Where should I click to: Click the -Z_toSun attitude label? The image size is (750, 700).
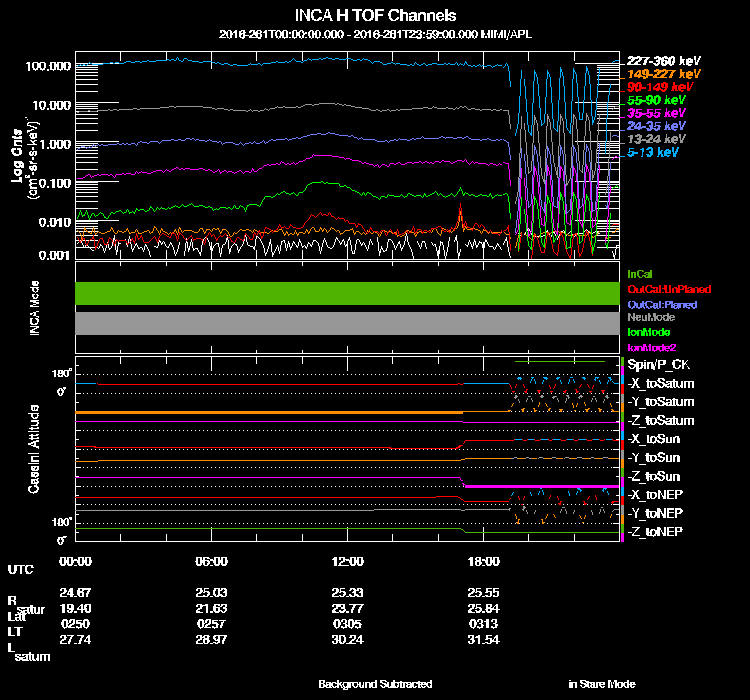tap(654, 476)
